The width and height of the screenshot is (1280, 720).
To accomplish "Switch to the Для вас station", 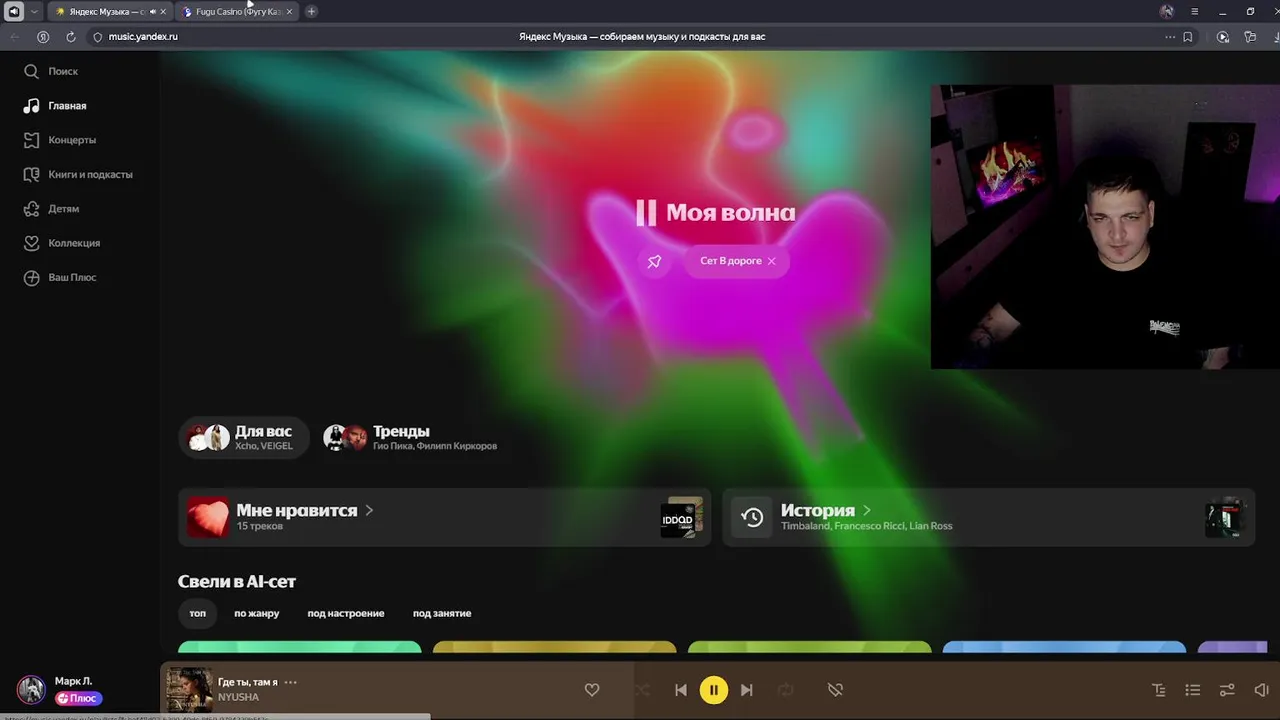I will tap(242, 437).
